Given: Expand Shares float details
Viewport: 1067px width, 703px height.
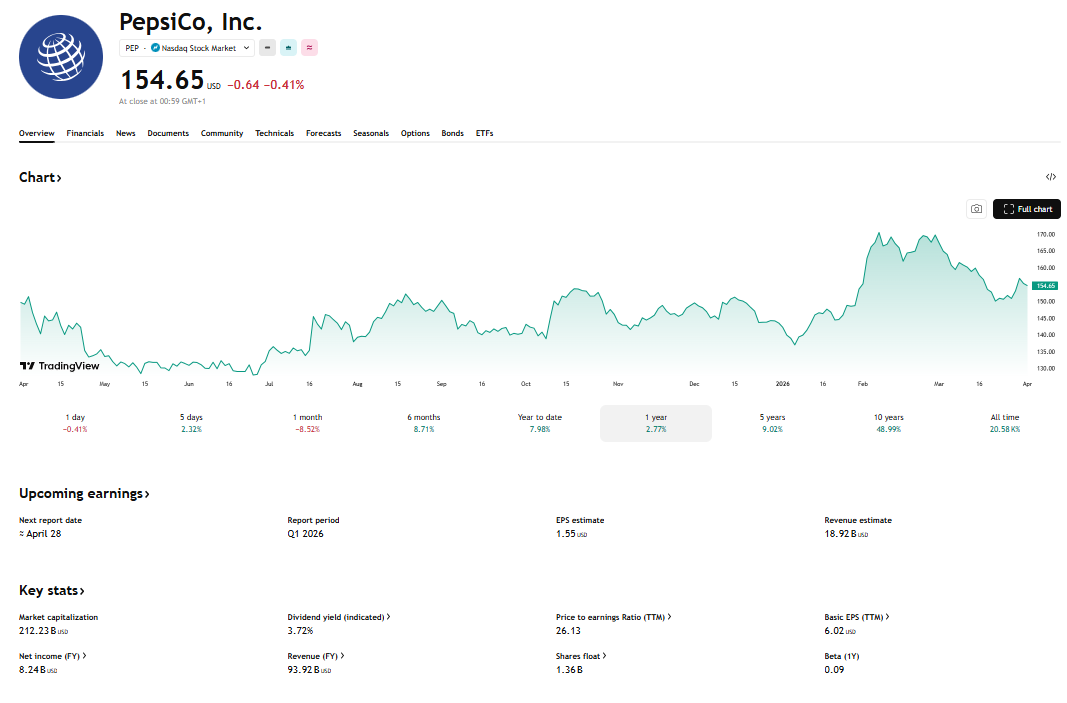Looking at the screenshot, I should [581, 656].
